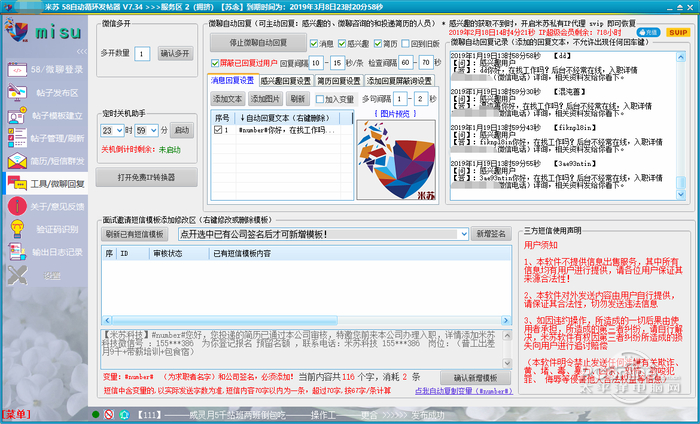The image size is (700, 424).
Task: Click the 点我自动复制变量 link
Action: click(x=464, y=391)
